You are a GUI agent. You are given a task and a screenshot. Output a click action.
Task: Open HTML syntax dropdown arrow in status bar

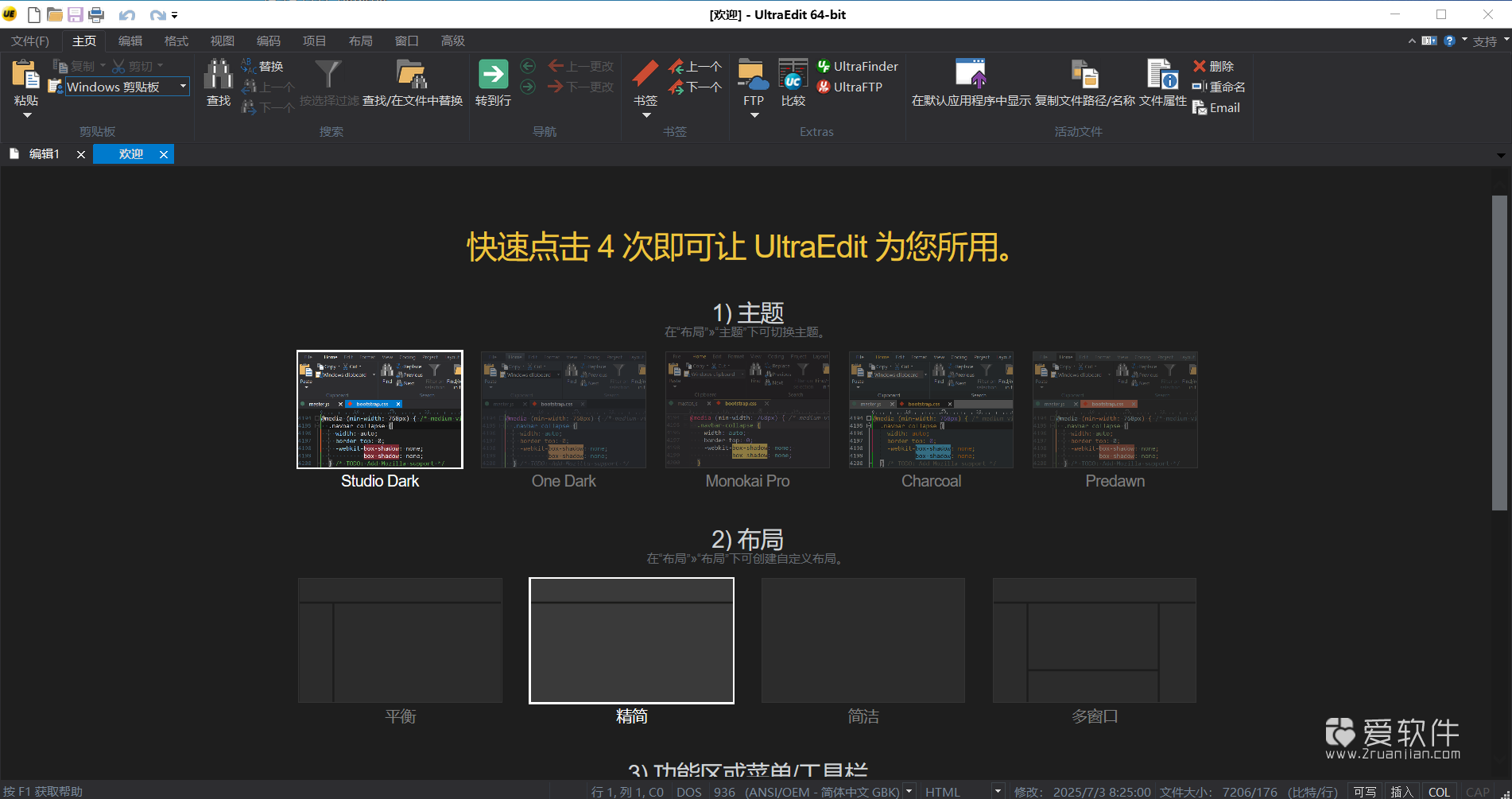click(998, 791)
